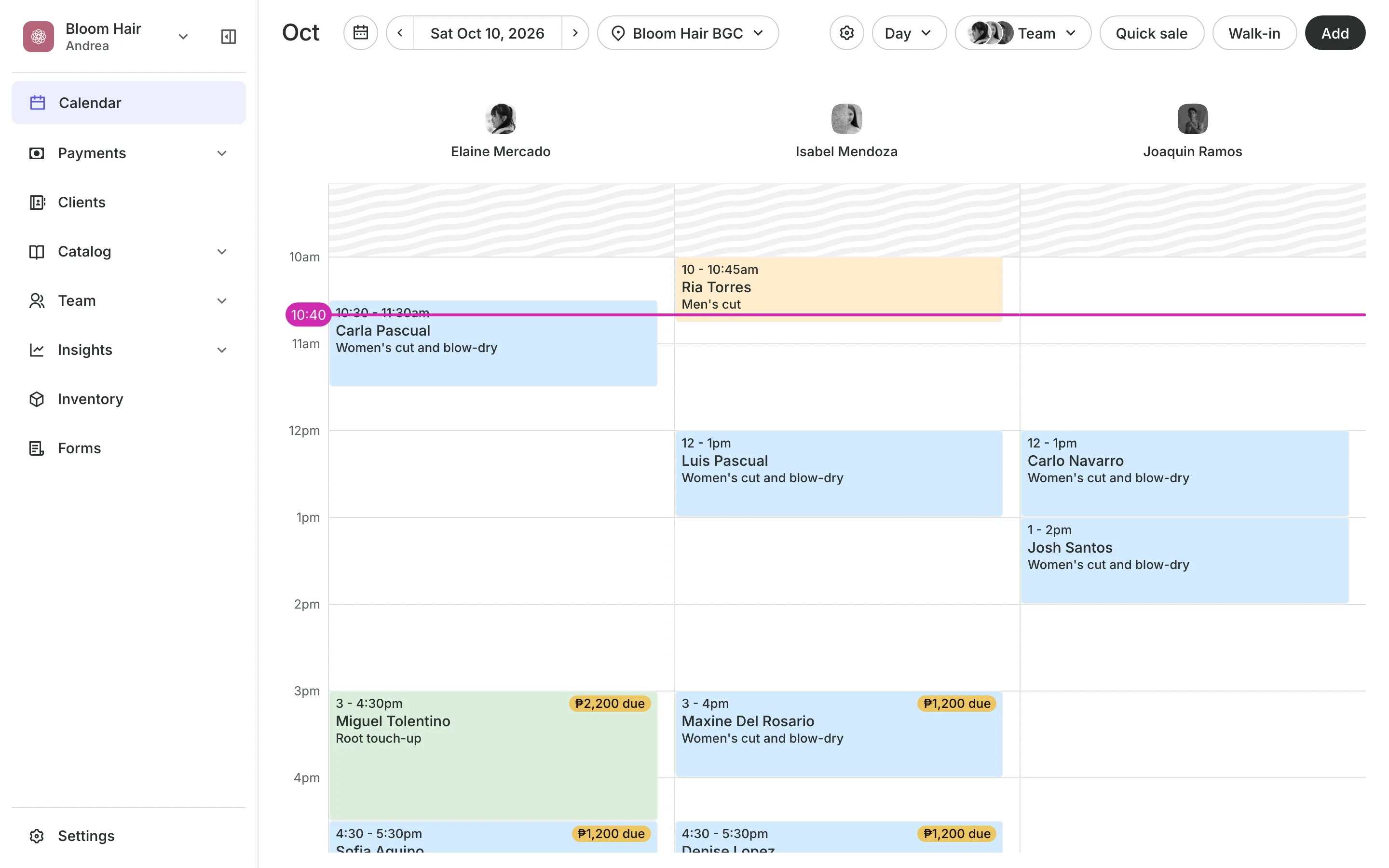
Task: Expand the Payments menu chevron
Action: click(222, 153)
